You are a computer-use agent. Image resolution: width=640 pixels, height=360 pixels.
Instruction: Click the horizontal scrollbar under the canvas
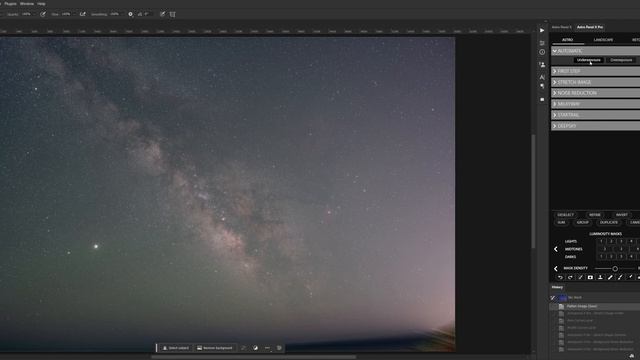(x=253, y=357)
